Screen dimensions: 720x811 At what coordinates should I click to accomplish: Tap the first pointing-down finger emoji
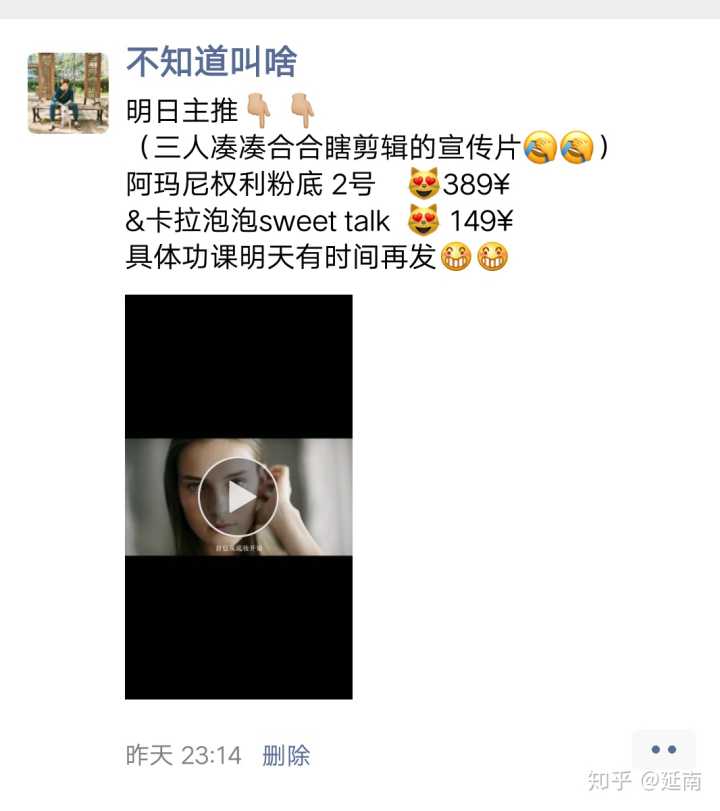[259, 110]
